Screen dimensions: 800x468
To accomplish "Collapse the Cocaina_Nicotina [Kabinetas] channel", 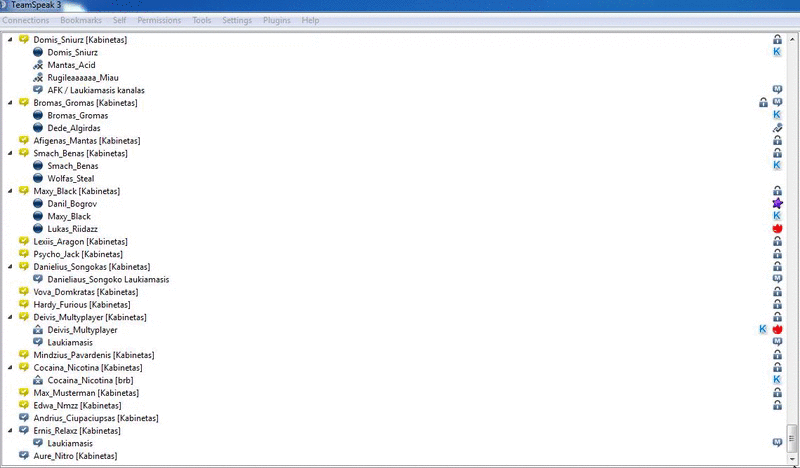I will point(10,367).
